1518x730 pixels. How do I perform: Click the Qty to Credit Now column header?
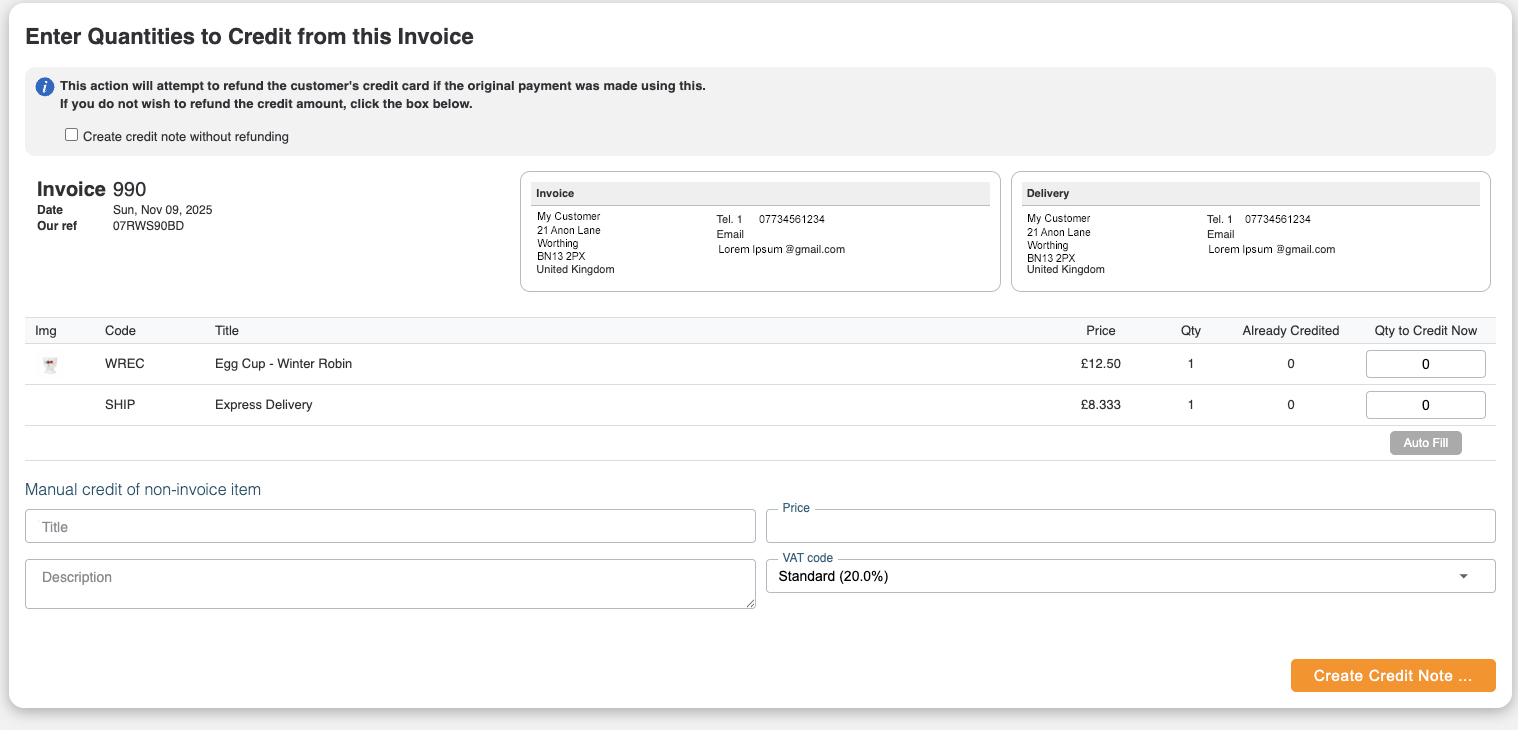(1425, 331)
